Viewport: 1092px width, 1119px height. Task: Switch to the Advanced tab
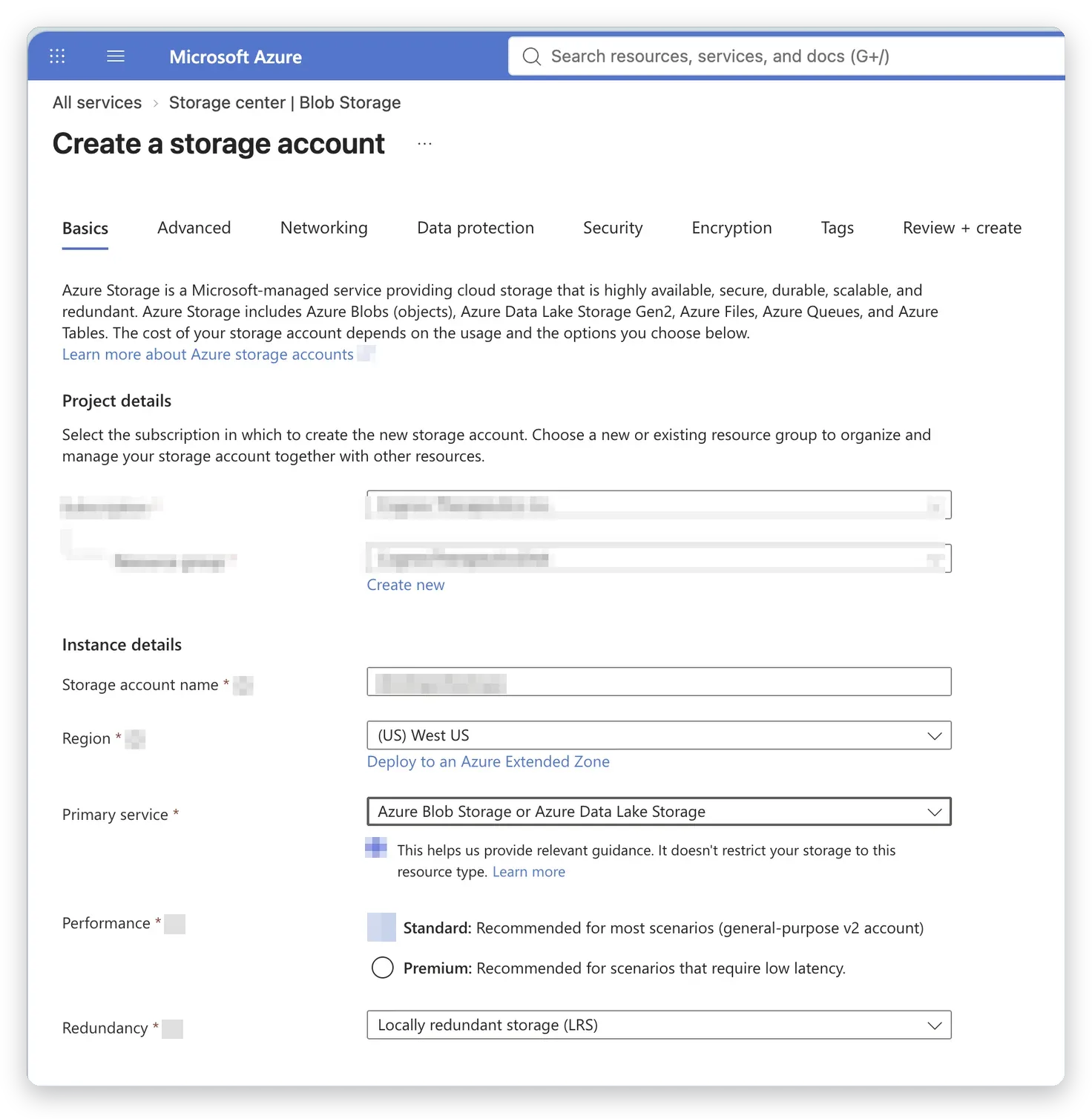coord(194,228)
